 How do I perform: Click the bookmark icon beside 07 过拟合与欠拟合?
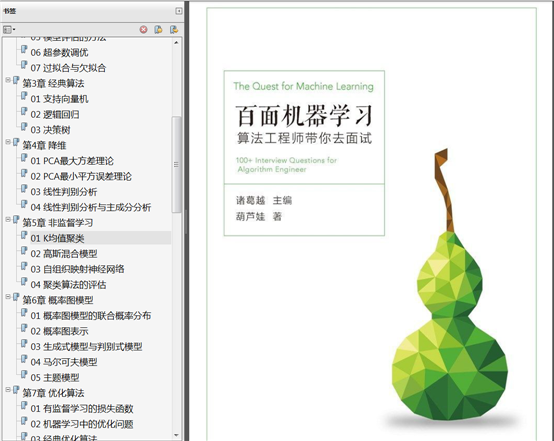coord(24,65)
